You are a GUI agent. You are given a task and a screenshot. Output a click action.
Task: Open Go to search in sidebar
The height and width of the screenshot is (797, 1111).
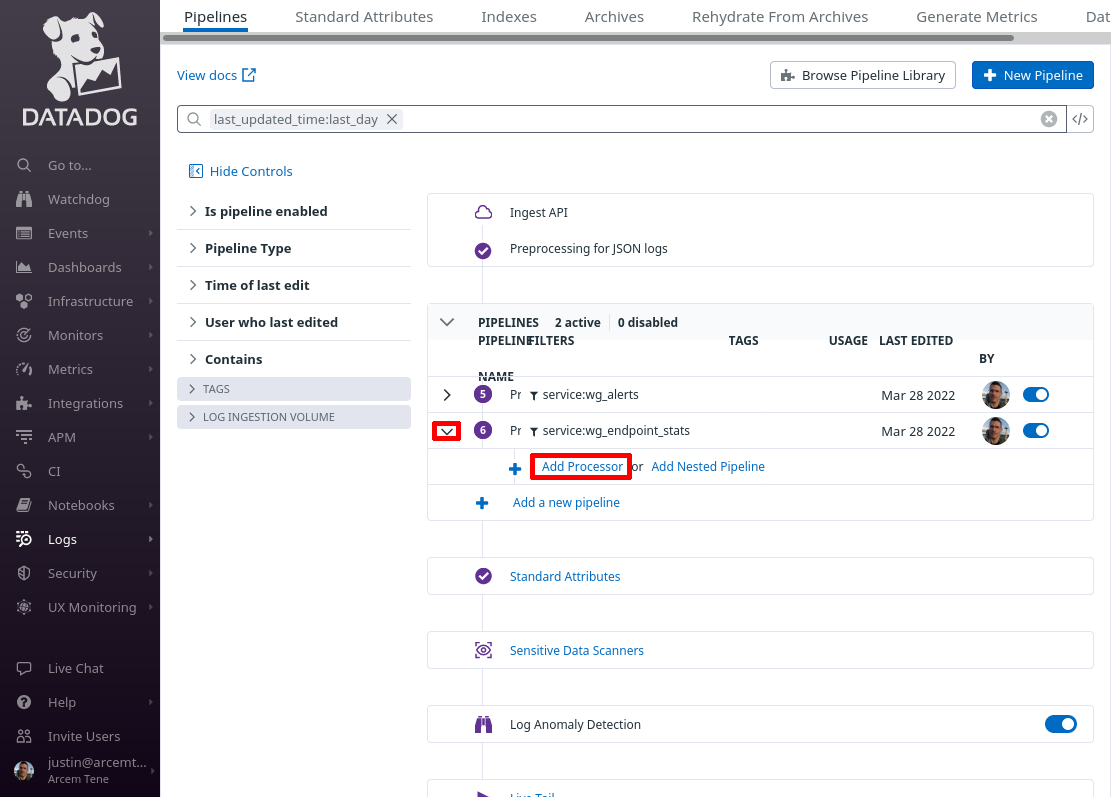coord(69,165)
